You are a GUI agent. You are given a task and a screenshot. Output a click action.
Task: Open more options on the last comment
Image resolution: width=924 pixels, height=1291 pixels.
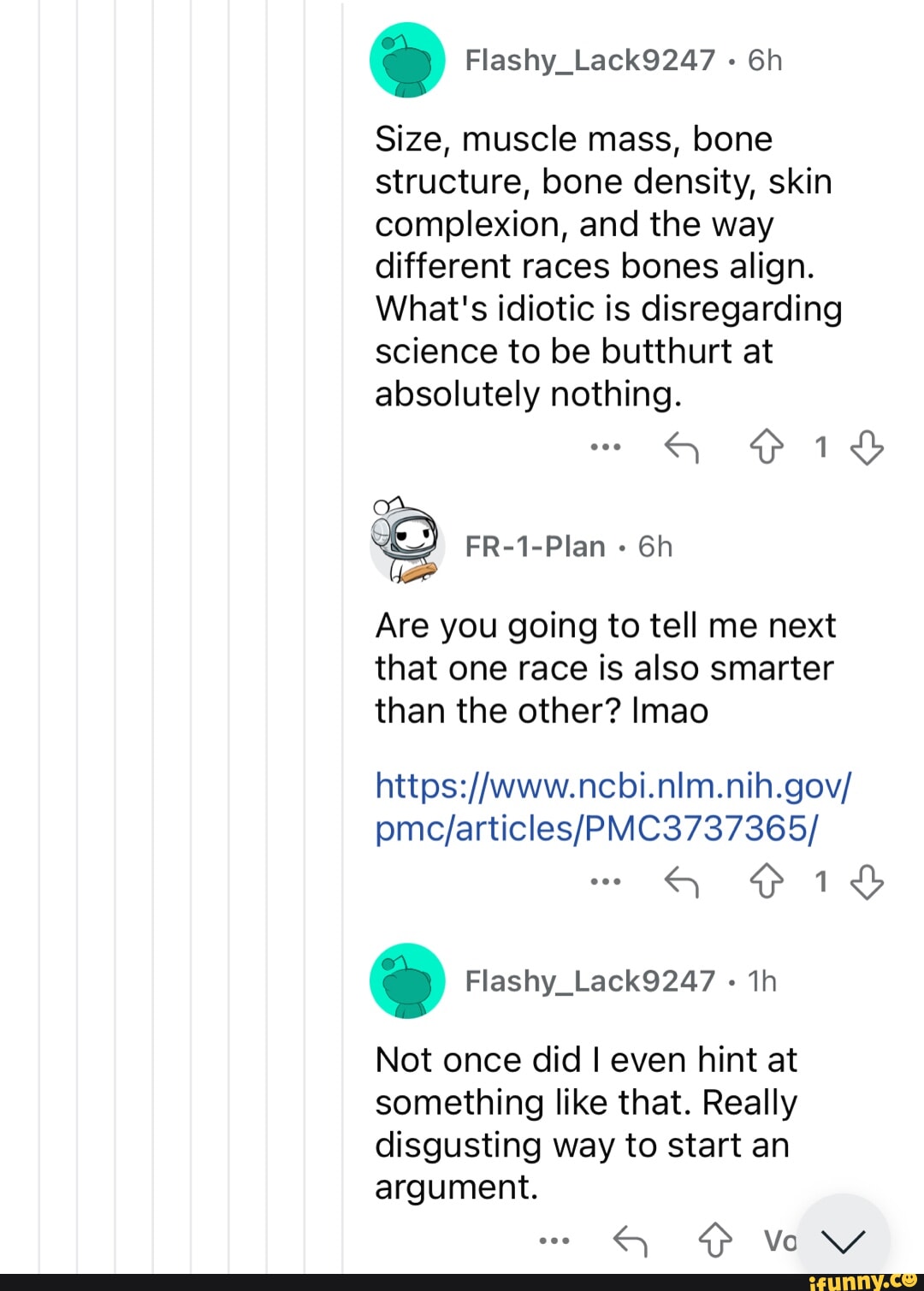554,1240
